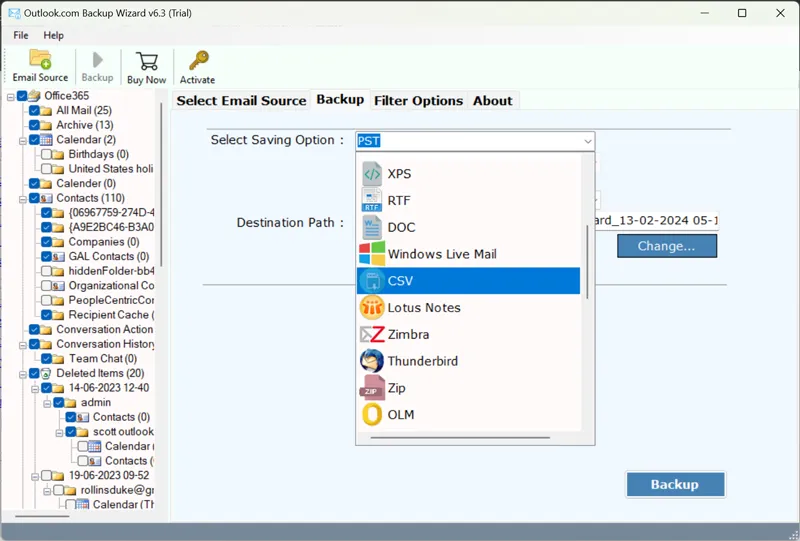Open the Help menu
Image resolution: width=800 pixels, height=541 pixels.
[x=53, y=35]
